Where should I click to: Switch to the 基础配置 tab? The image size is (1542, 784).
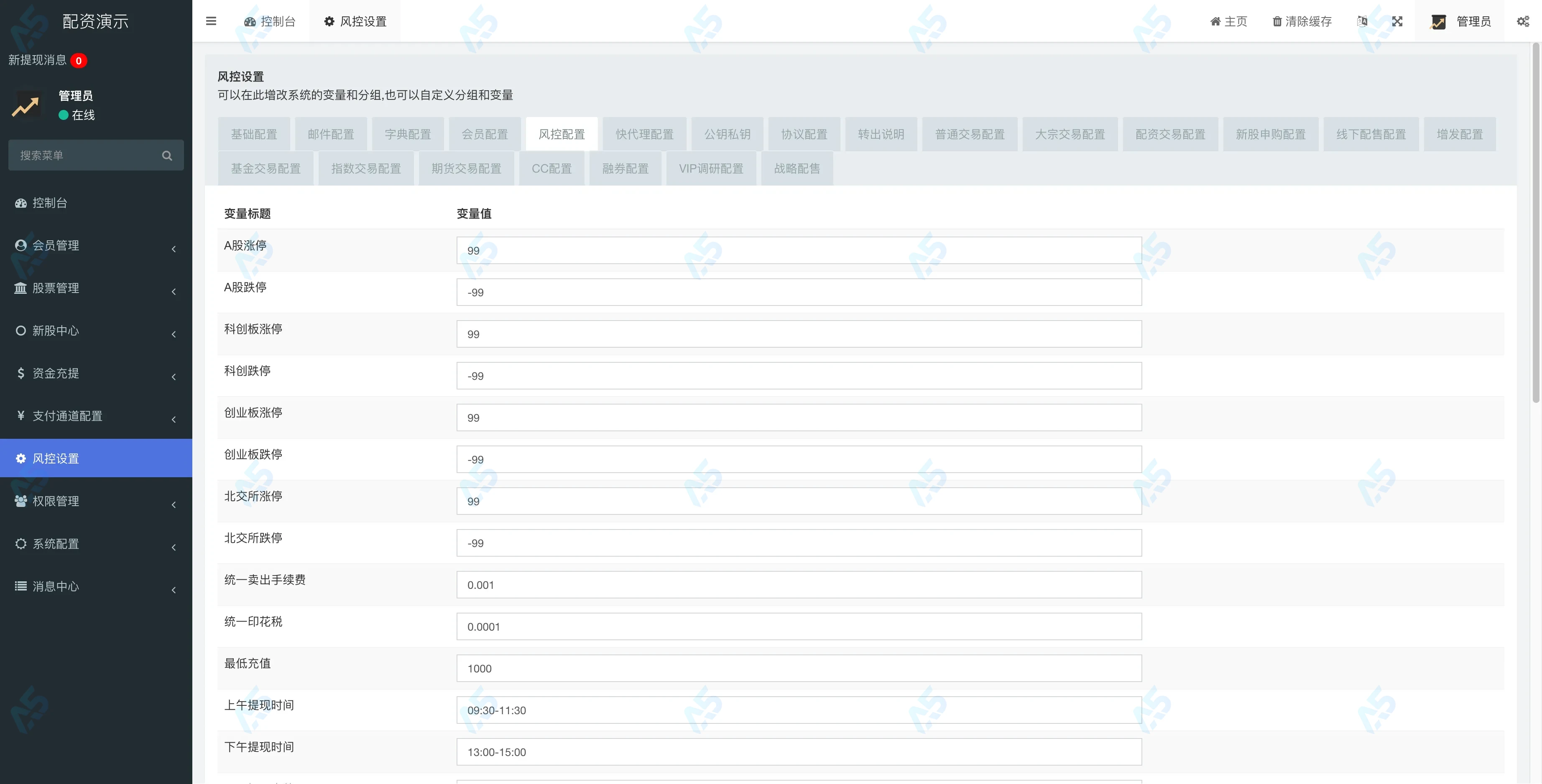(254, 134)
